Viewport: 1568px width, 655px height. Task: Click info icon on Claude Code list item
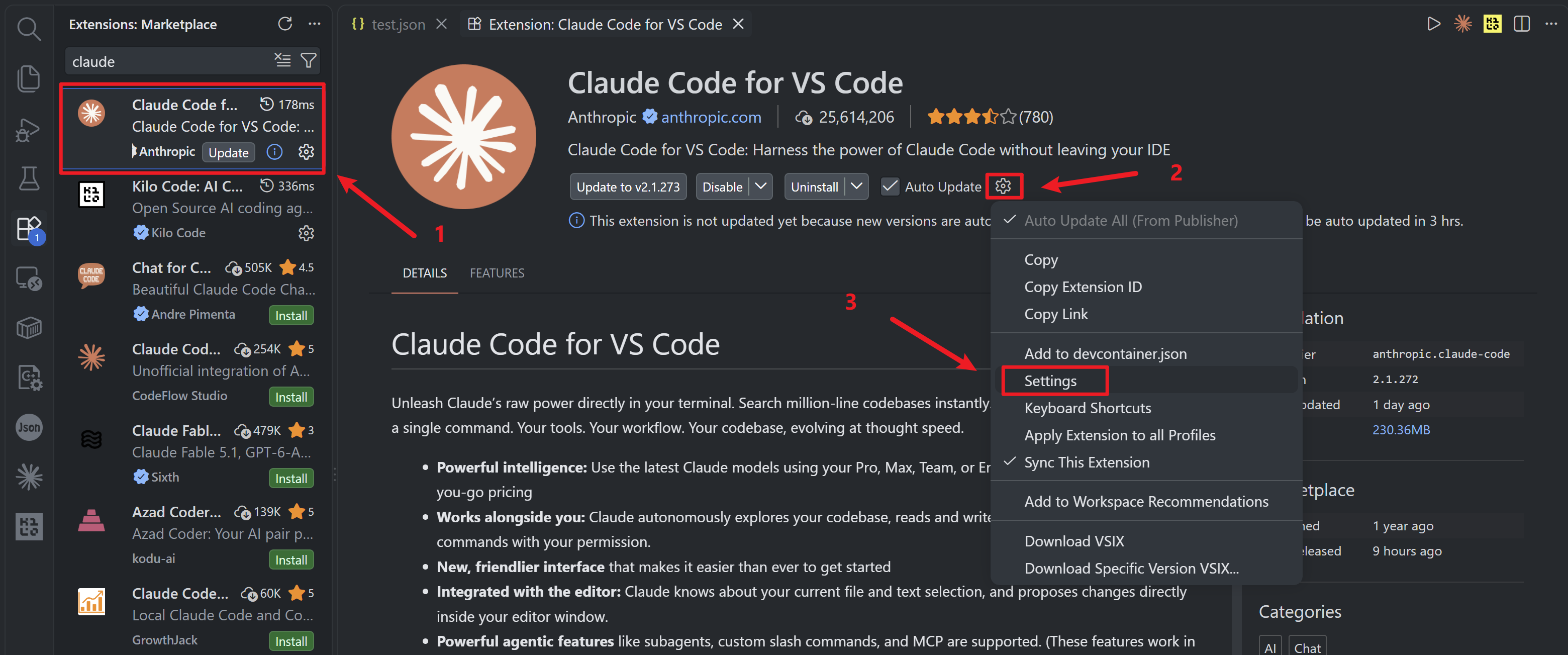pos(274,152)
